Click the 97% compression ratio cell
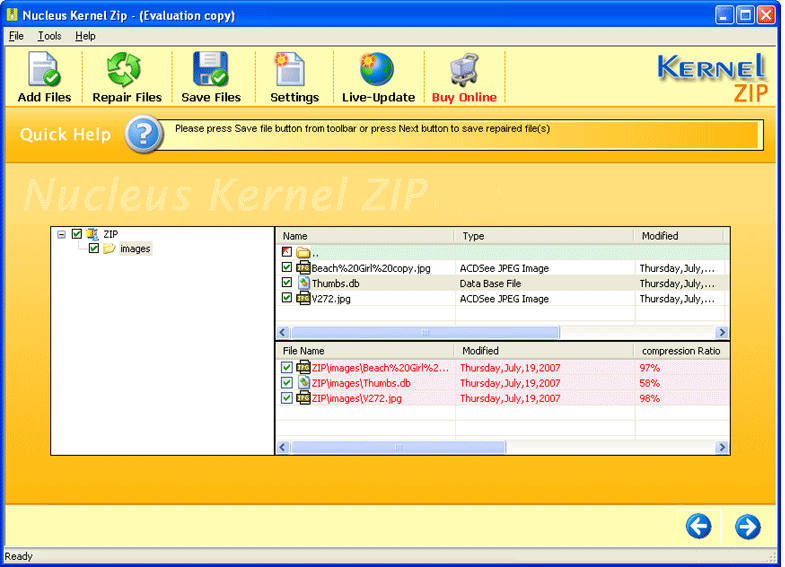Viewport: 785px width, 567px height. click(x=649, y=368)
